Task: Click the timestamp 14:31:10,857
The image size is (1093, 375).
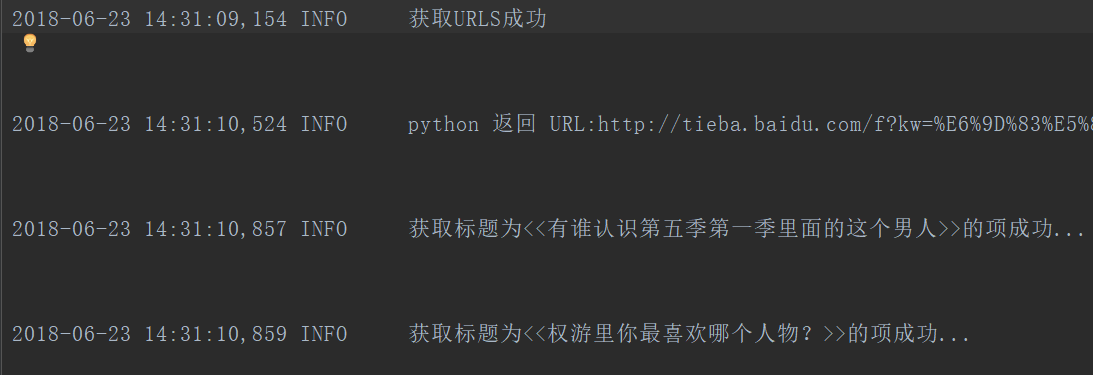Action: point(215,229)
